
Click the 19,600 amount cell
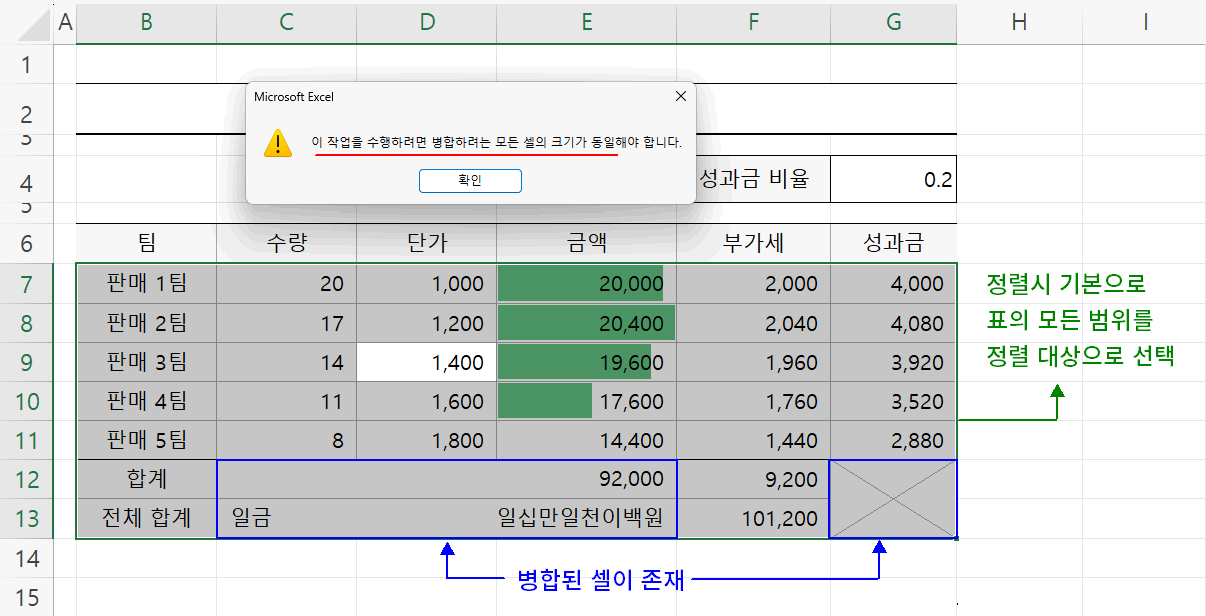click(x=586, y=362)
